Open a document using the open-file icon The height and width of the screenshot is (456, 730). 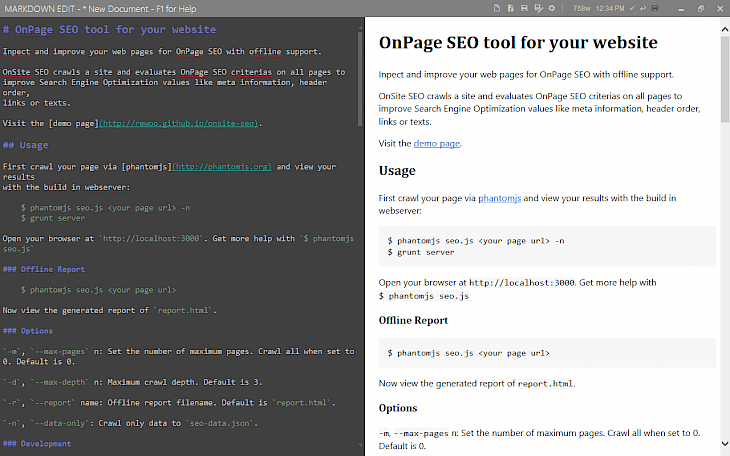pyautogui.click(x=511, y=8)
